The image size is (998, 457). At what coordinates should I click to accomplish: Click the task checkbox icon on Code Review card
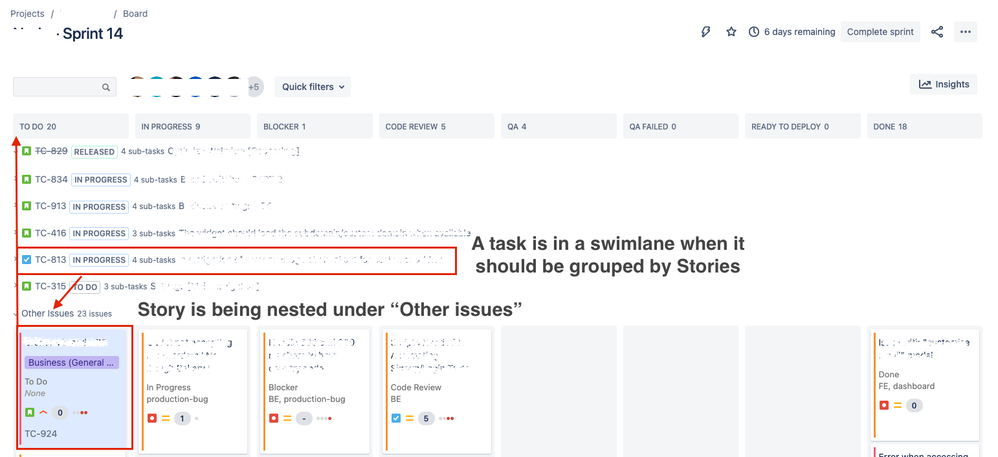click(396, 418)
